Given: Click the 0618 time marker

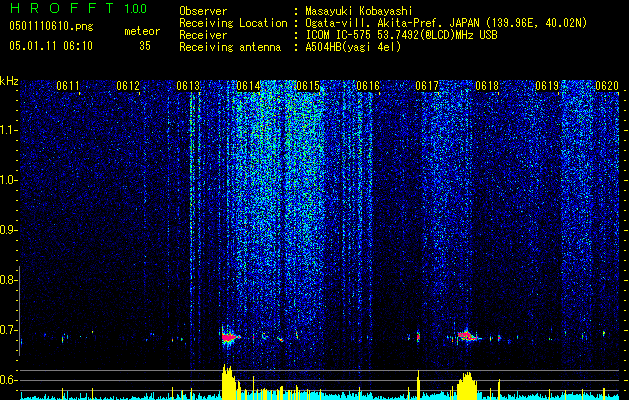Looking at the screenshot, I should pyautogui.click(x=487, y=86).
